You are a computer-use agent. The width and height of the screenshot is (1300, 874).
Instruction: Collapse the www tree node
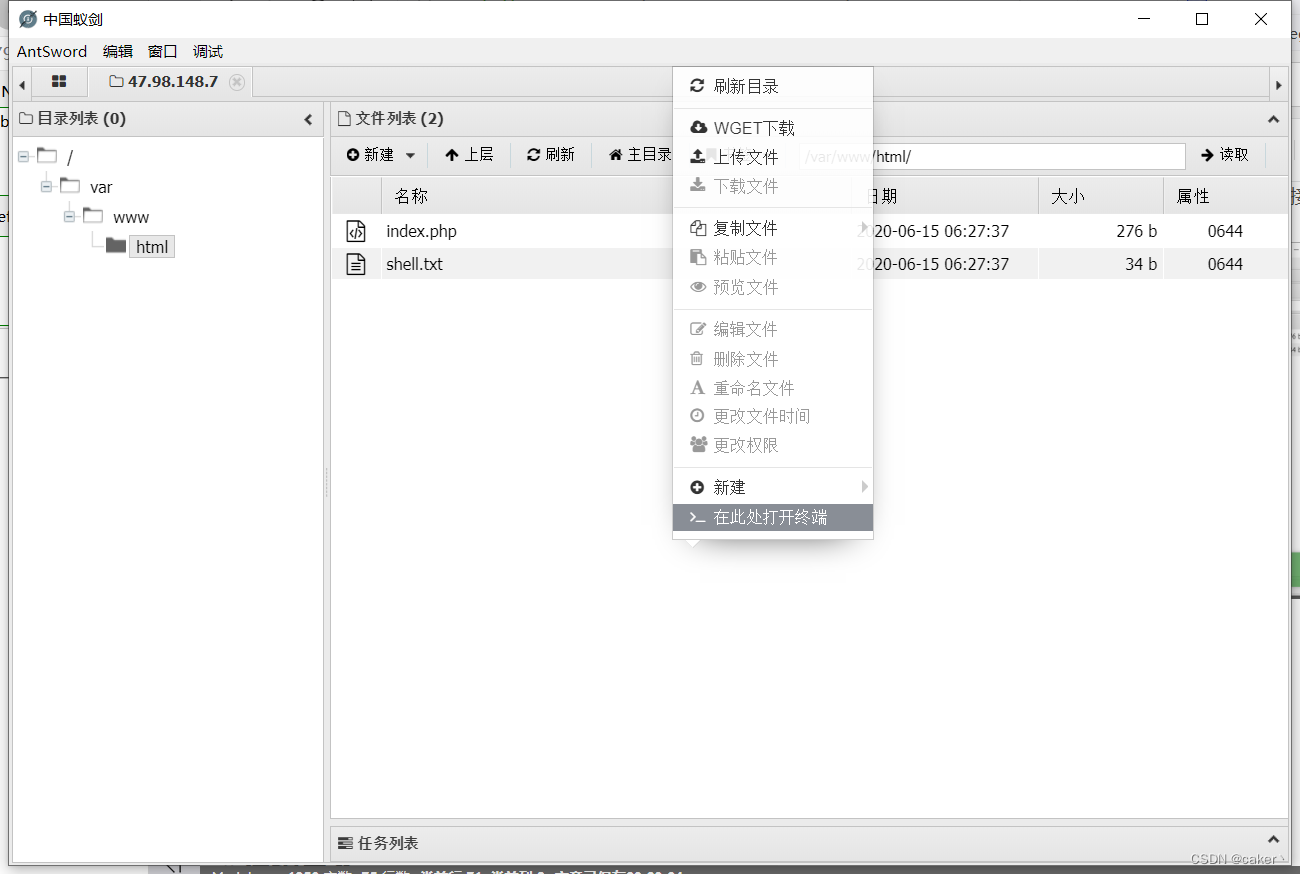click(69, 216)
